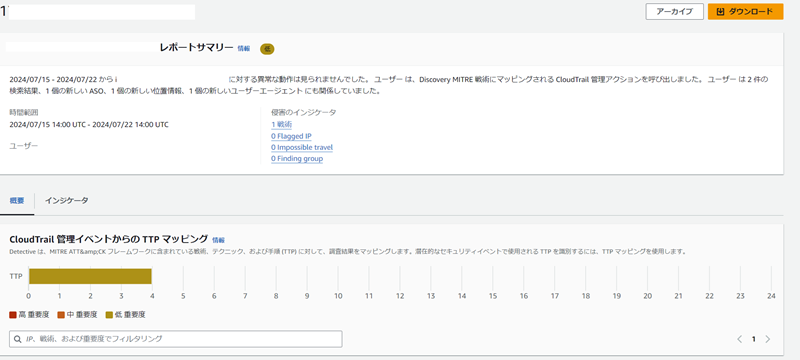
Task: Click the ダウンロード button
Action: click(745, 12)
